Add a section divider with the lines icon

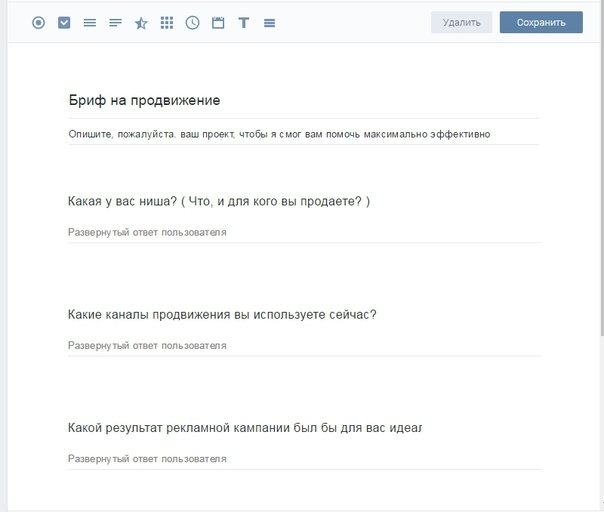coord(269,23)
